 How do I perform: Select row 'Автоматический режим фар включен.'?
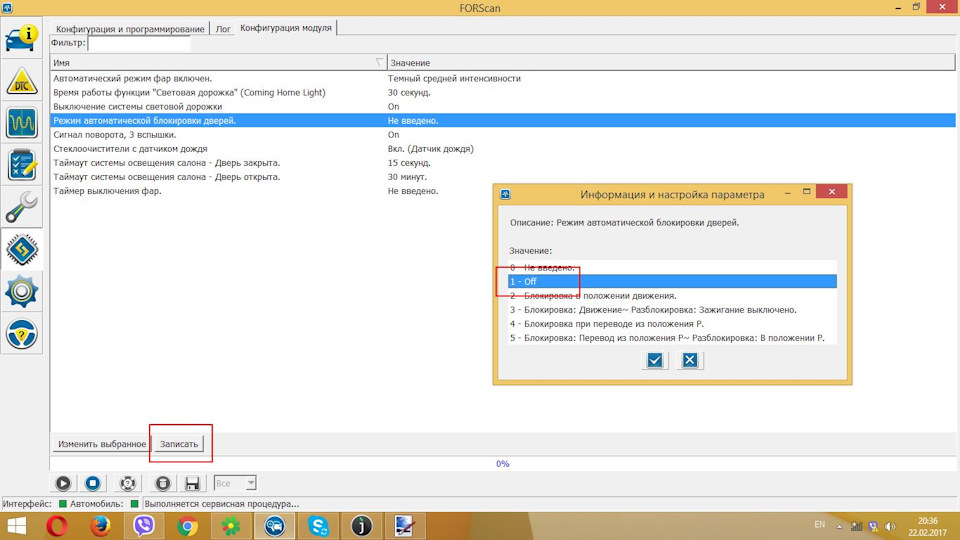[503, 78]
